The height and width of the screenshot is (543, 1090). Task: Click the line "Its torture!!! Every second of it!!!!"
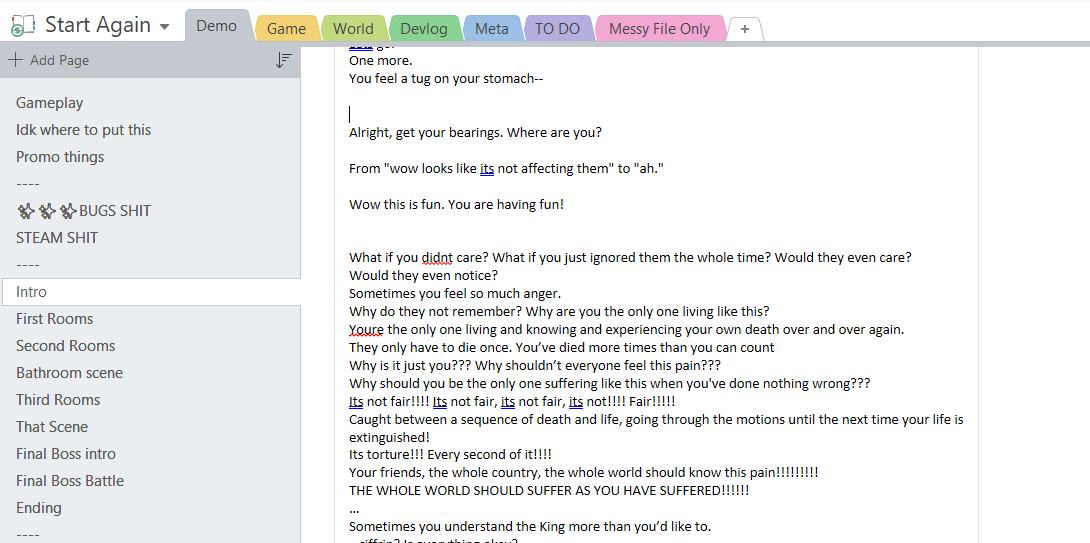[450, 455]
